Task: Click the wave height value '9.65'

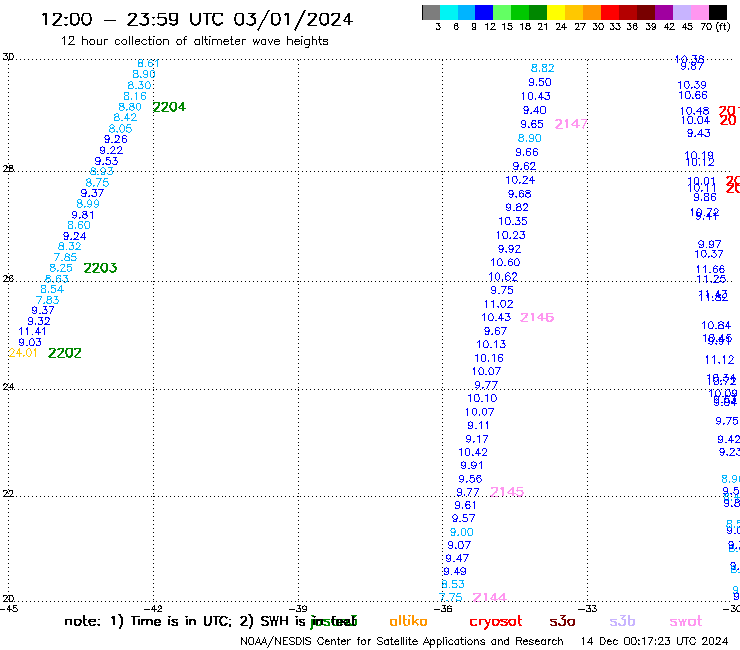Action: (x=532, y=124)
